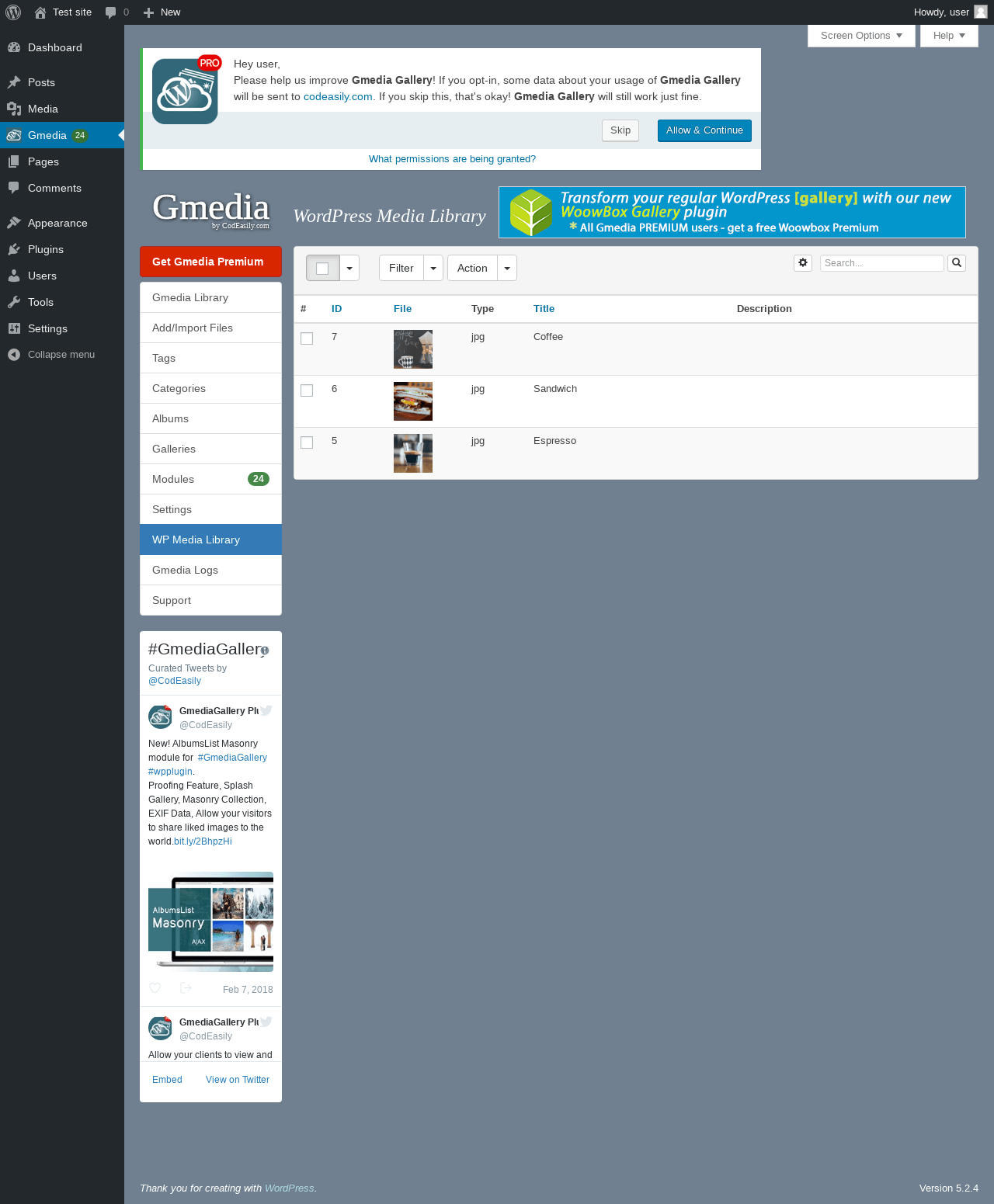The image size is (994, 1204).
Task: Click the Skip button
Action: coord(620,130)
